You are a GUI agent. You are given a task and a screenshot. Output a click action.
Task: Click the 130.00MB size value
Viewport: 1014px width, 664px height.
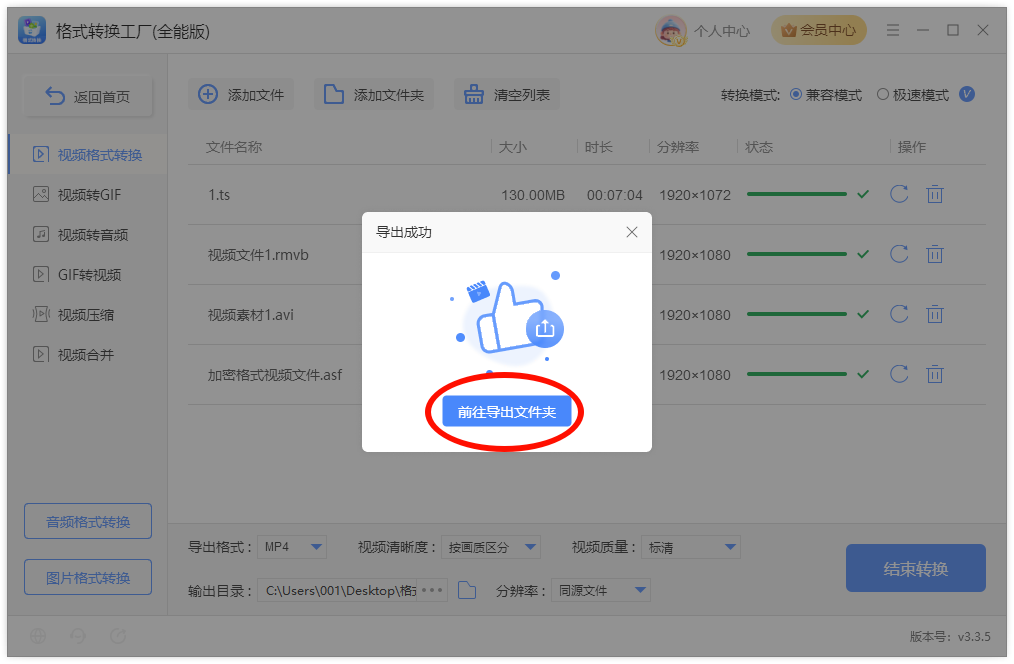533,195
